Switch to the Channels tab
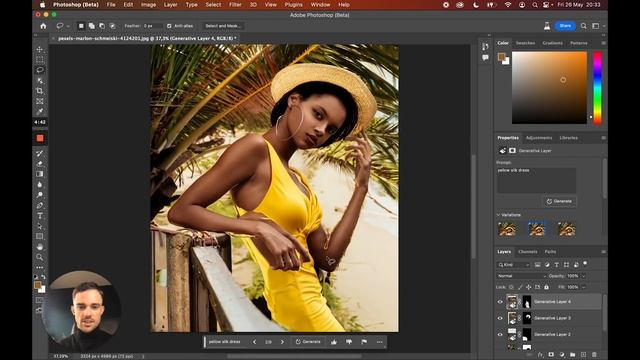 528,252
